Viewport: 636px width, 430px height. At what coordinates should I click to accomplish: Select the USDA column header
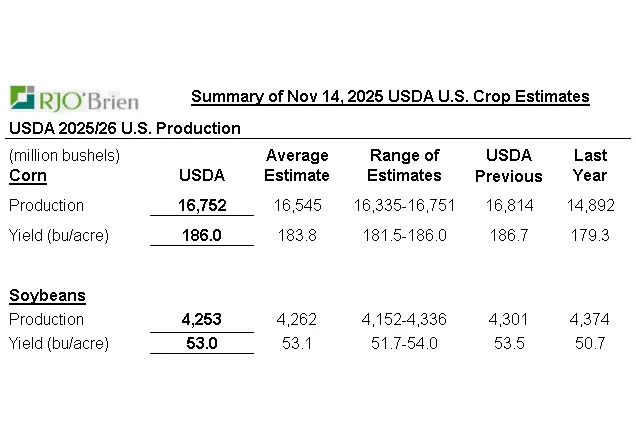coord(201,175)
